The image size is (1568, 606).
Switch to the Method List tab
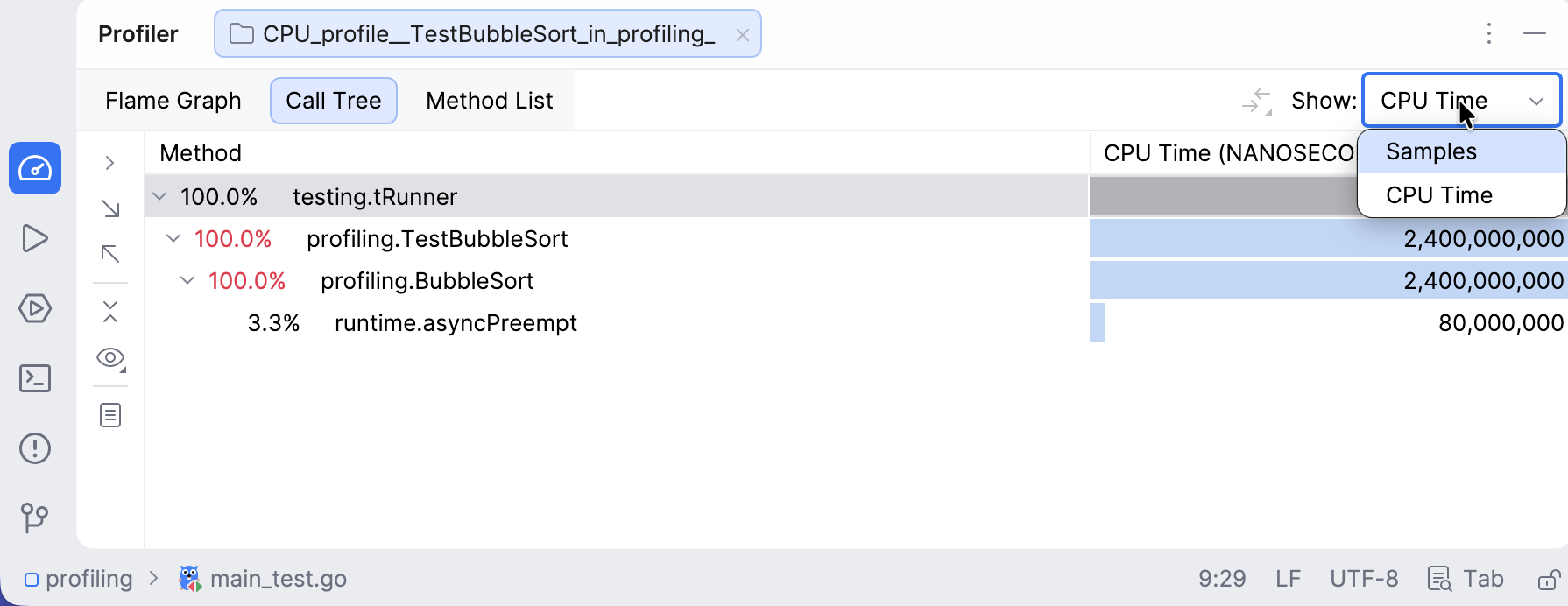(x=489, y=101)
